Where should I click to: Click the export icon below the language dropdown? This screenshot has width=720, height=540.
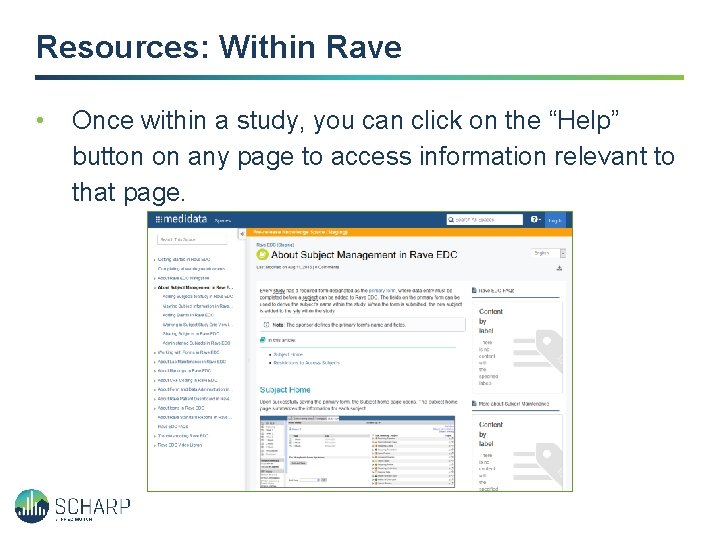click(559, 268)
